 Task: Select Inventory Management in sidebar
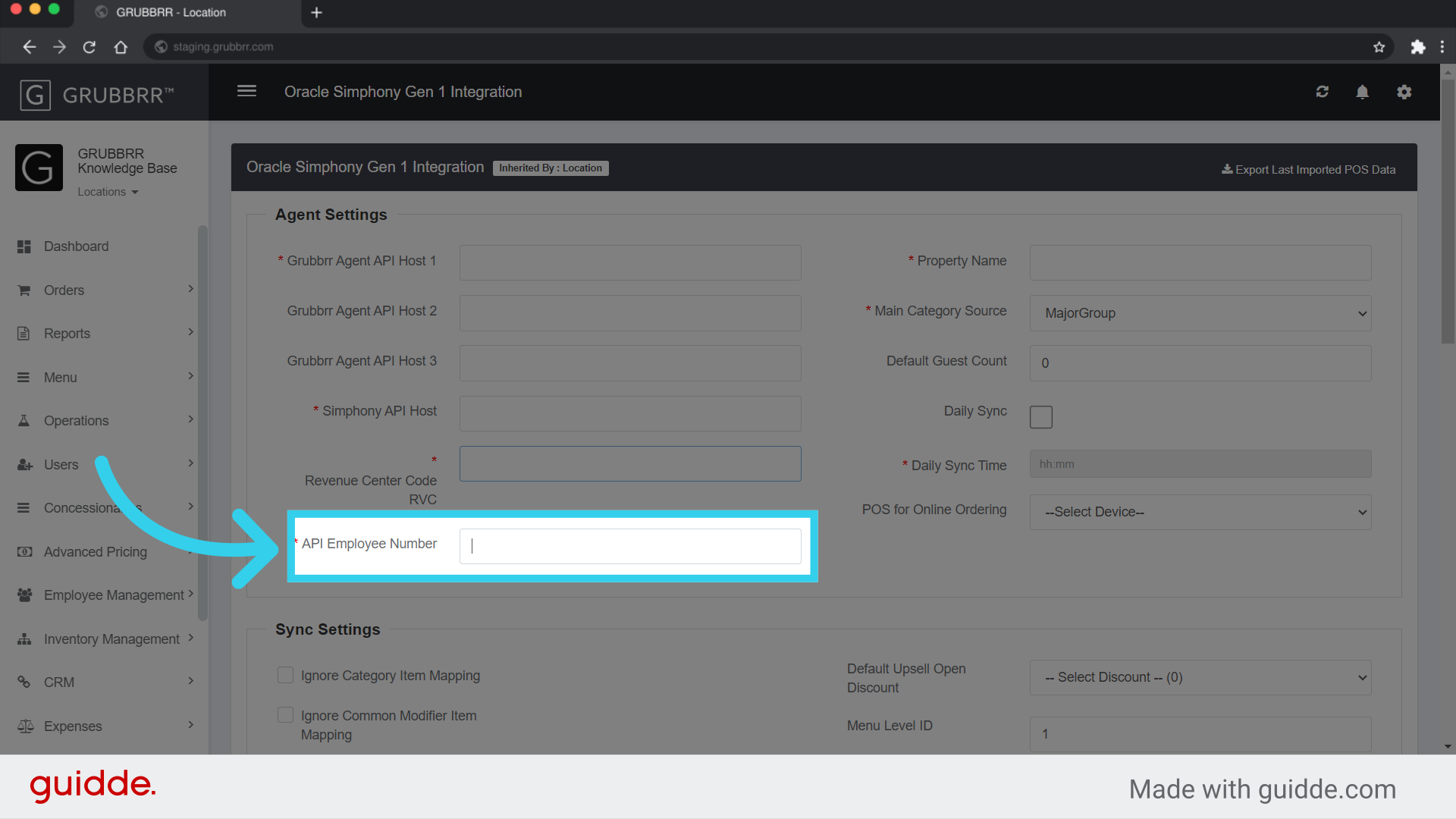111,639
